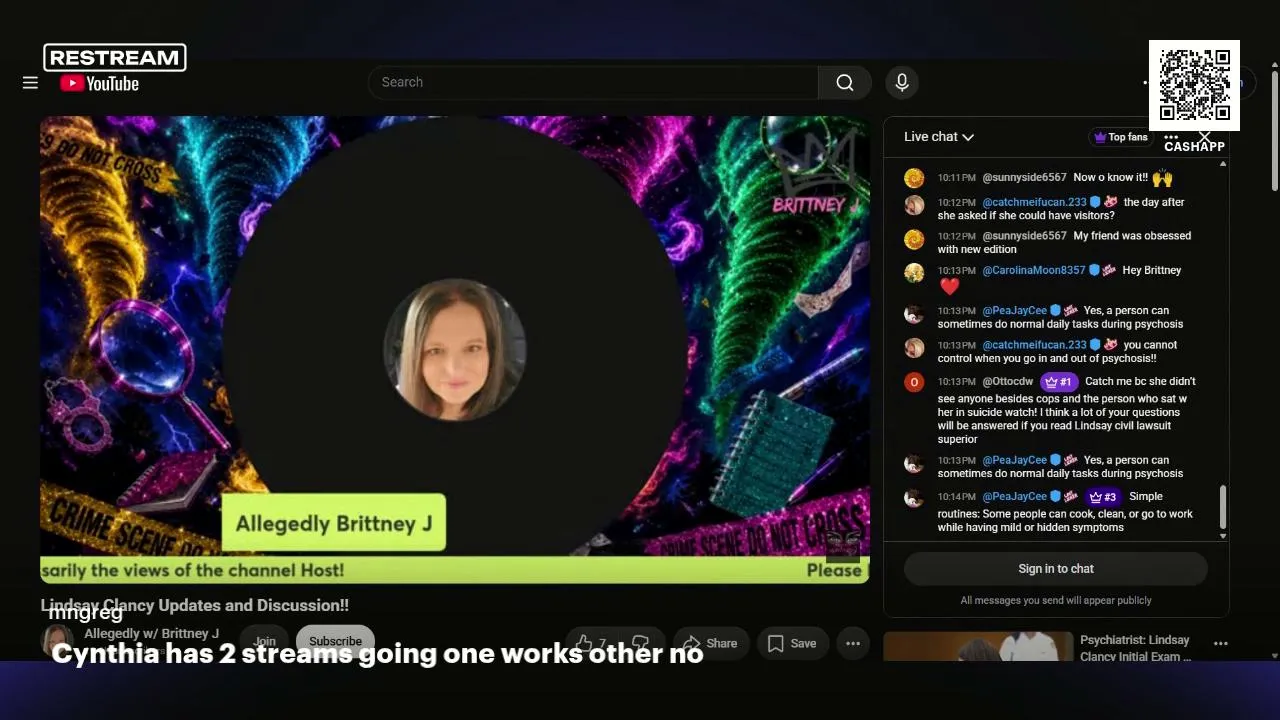Open the YouTube hamburger guide menu

pyautogui.click(x=30, y=83)
